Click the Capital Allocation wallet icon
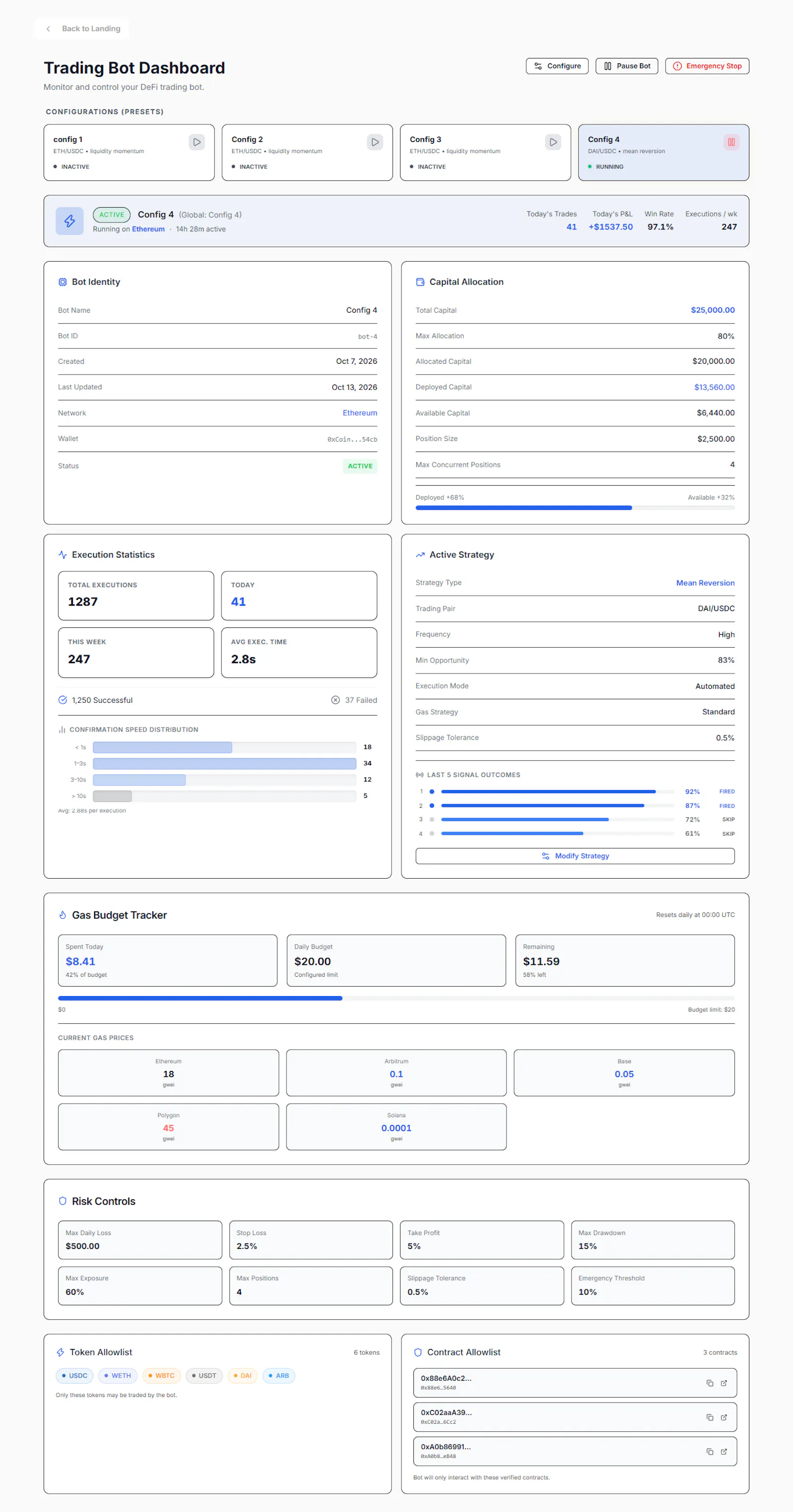The image size is (793, 1512). tap(420, 282)
